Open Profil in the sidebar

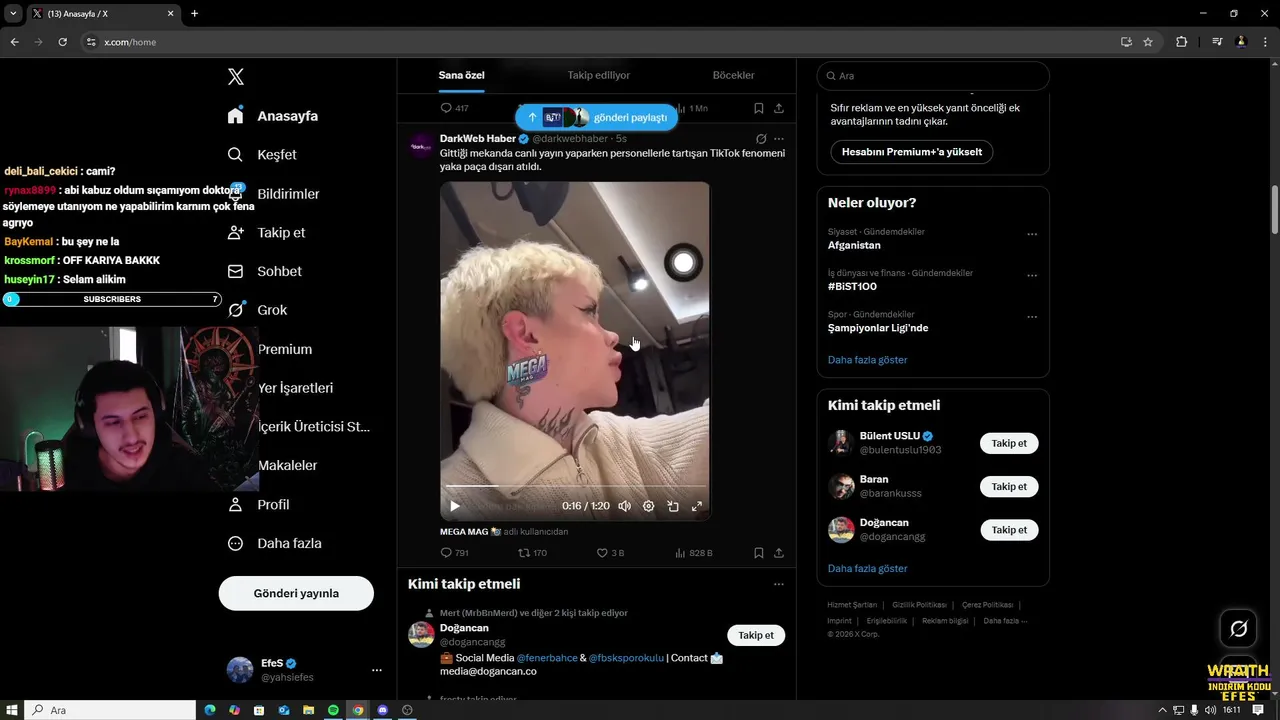click(x=258, y=505)
